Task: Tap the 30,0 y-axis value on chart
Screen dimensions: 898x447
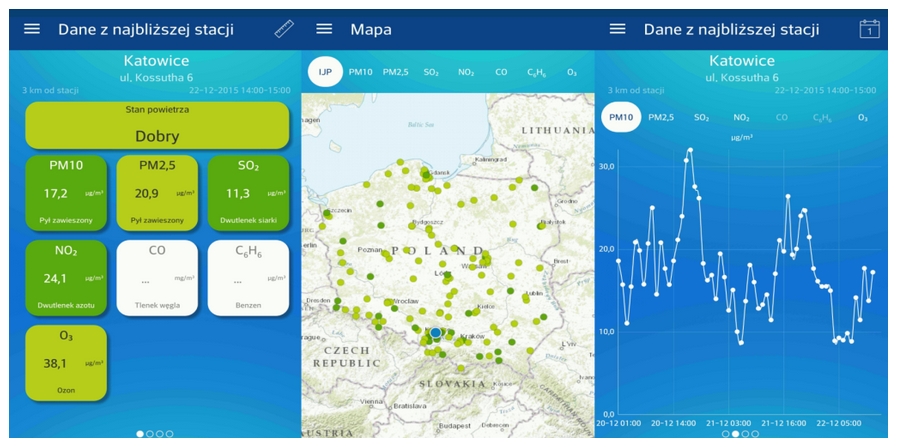Action: pyautogui.click(x=606, y=166)
